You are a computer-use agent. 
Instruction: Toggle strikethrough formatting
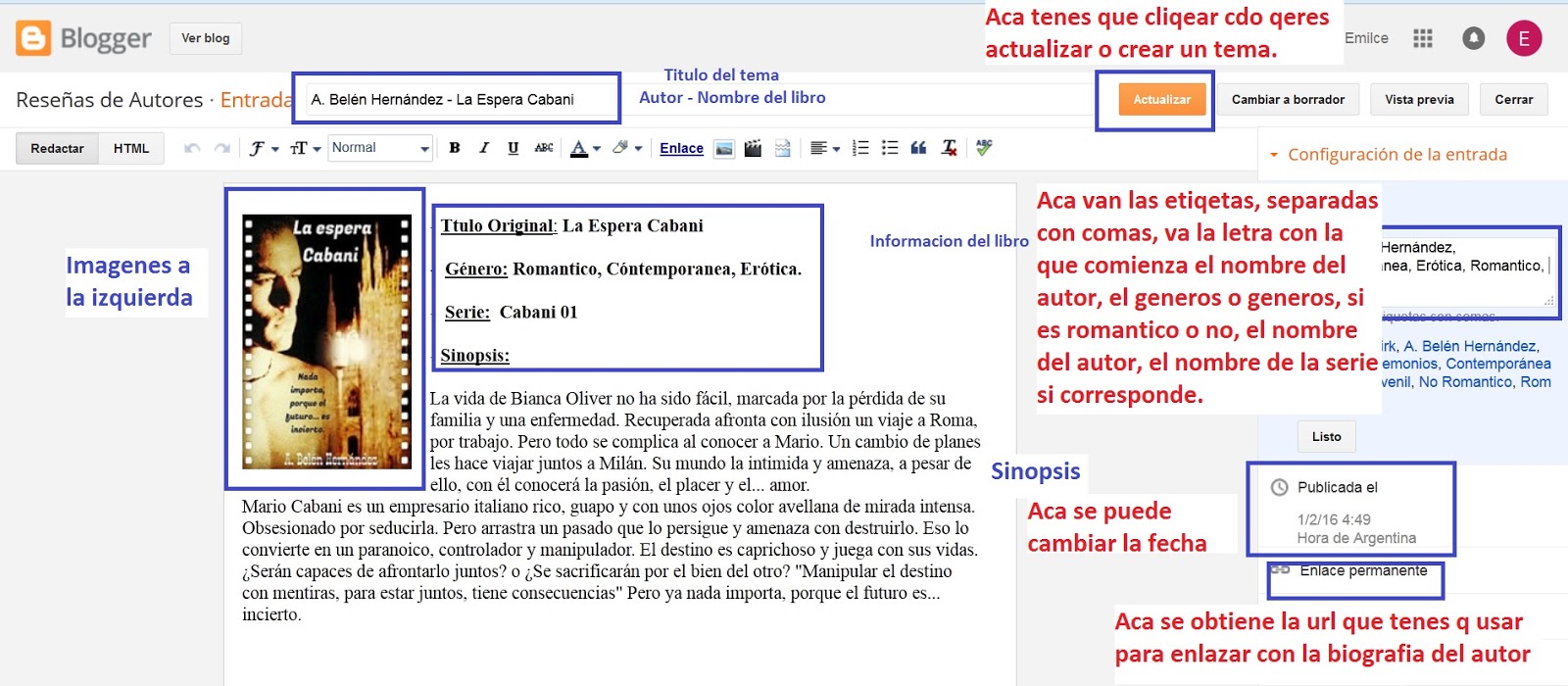pyautogui.click(x=544, y=148)
